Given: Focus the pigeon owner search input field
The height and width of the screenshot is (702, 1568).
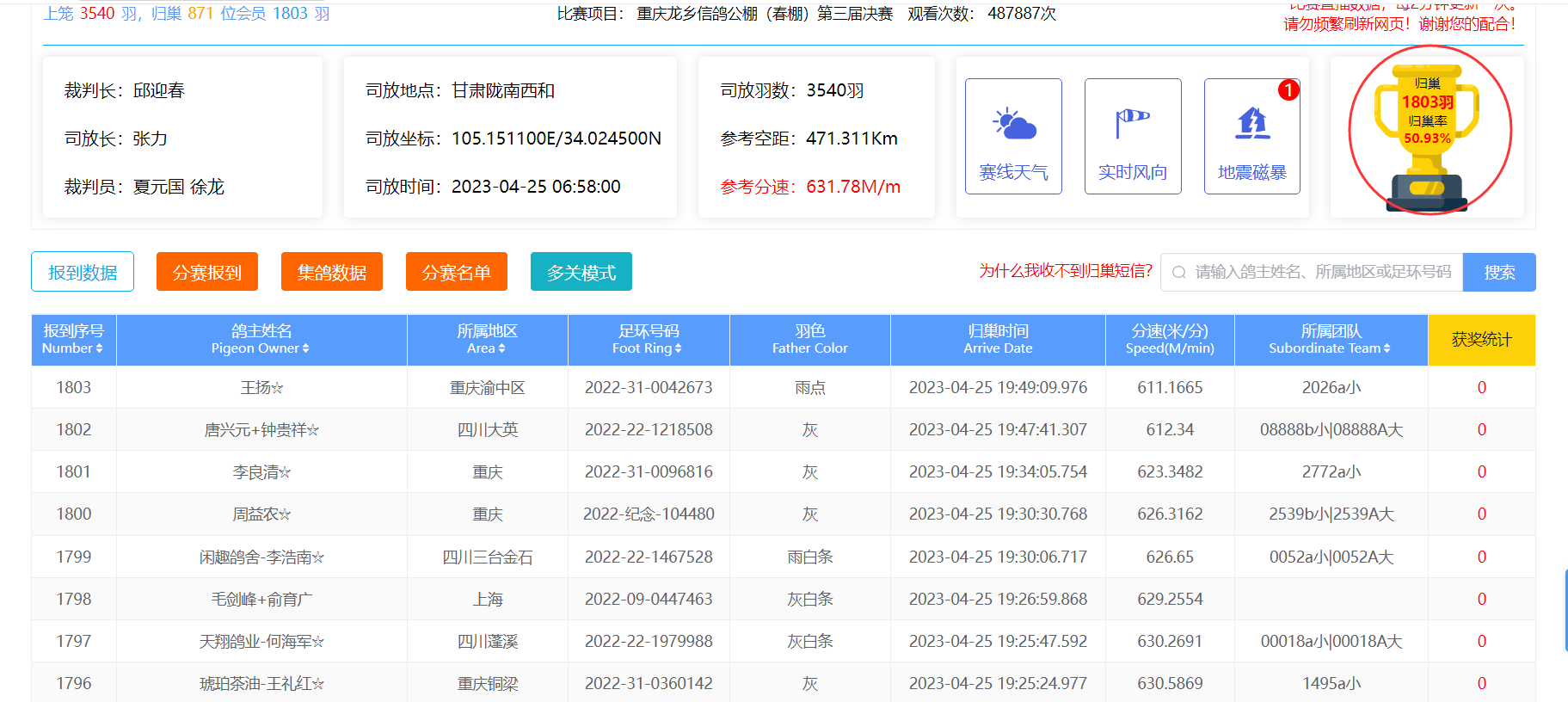Looking at the screenshot, I should (x=1322, y=273).
